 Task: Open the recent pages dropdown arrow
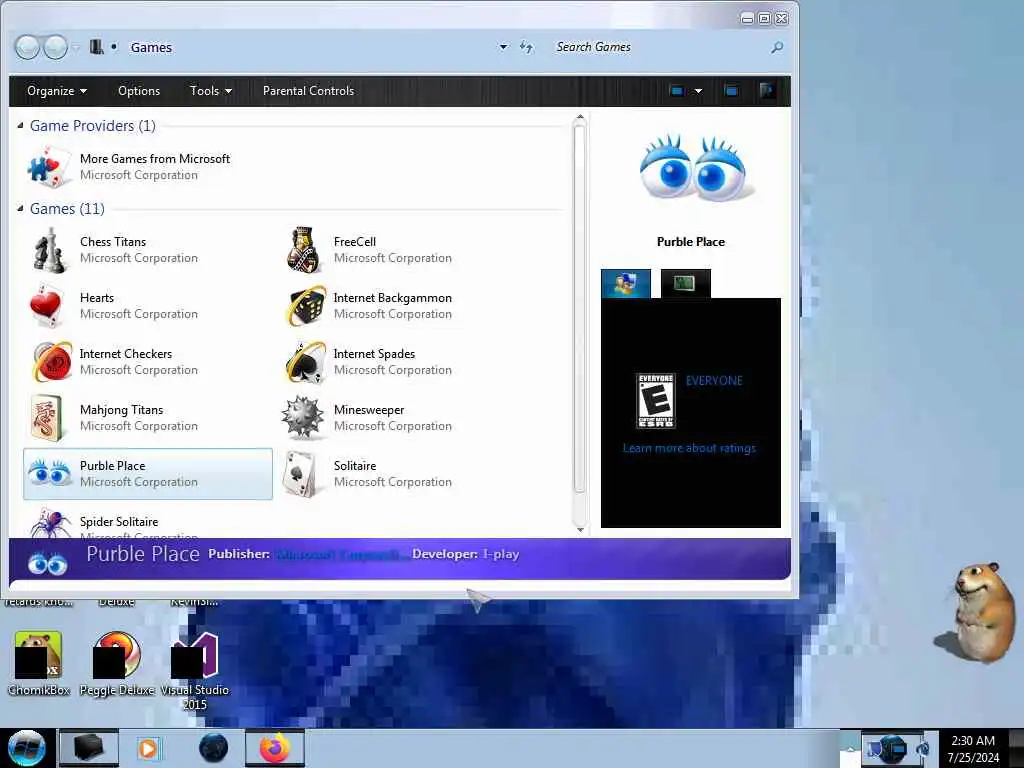(76, 47)
